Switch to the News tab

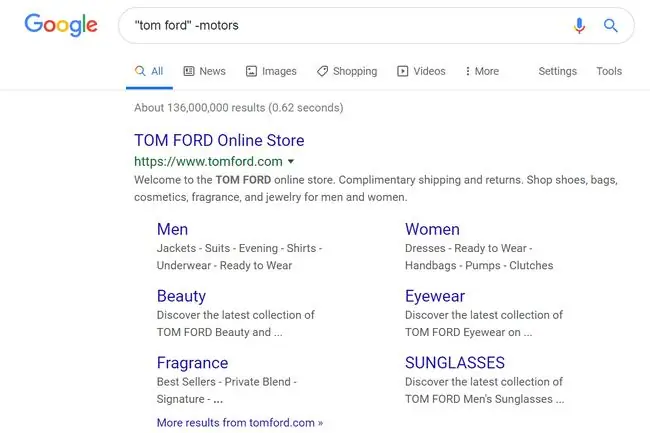205,71
